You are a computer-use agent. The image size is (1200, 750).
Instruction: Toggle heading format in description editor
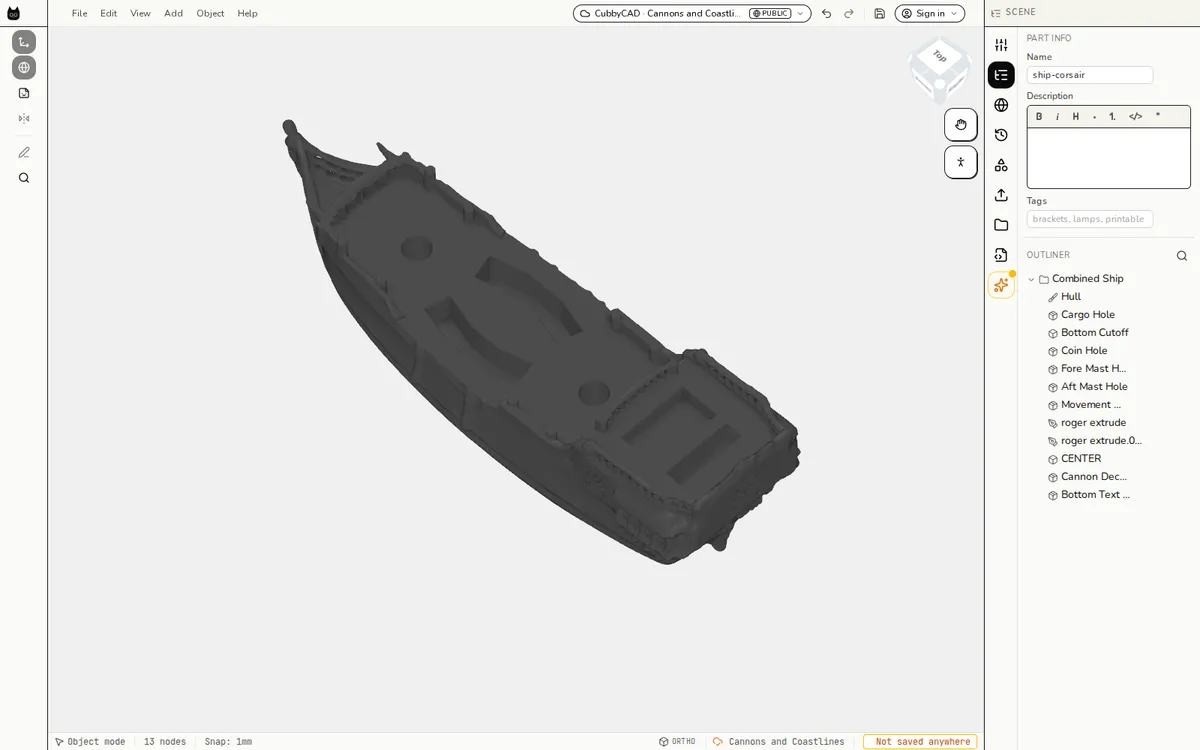[1076, 116]
